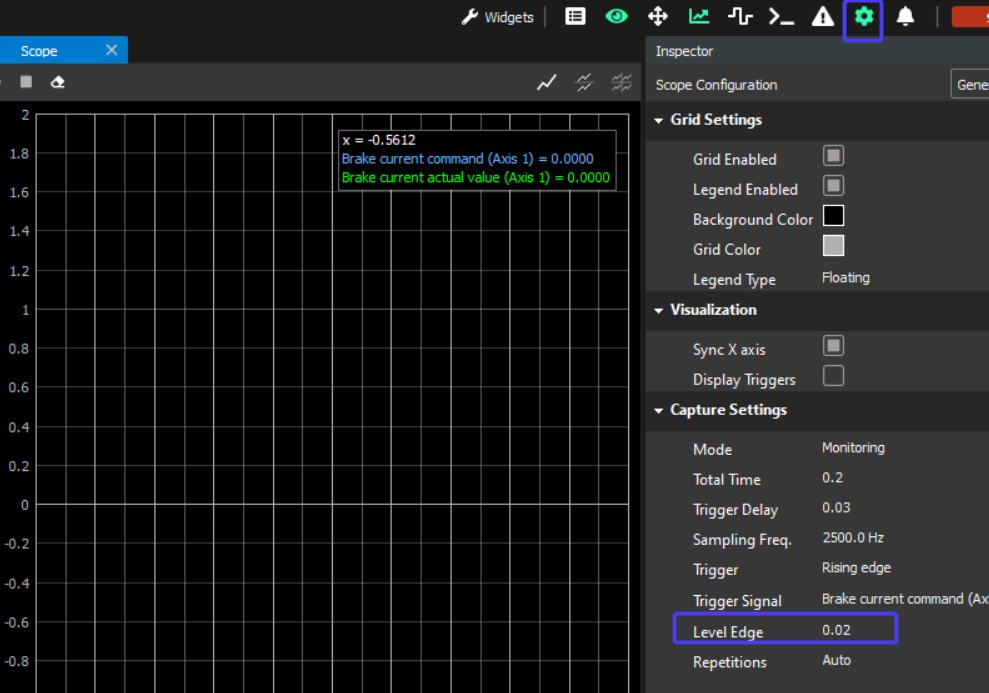Toggle the Grid Enabled checkbox

click(833, 156)
